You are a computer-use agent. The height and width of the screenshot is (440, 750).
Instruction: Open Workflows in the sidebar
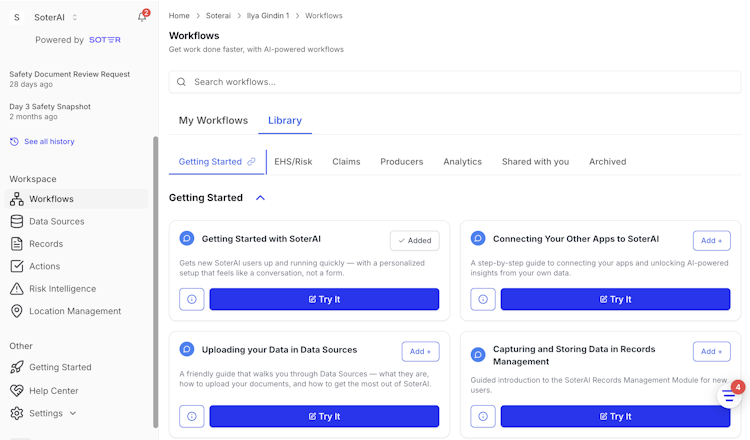tap(77, 199)
